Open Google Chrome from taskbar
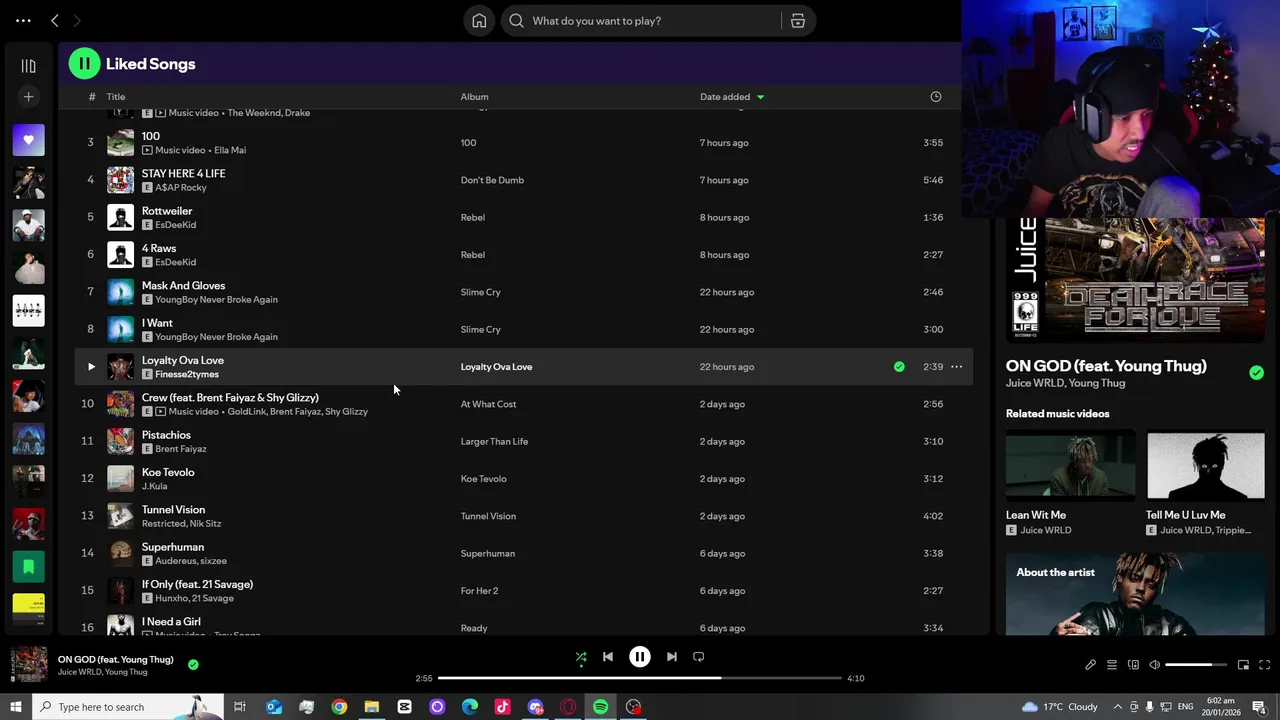Image resolution: width=1280 pixels, height=720 pixels. 339,707
